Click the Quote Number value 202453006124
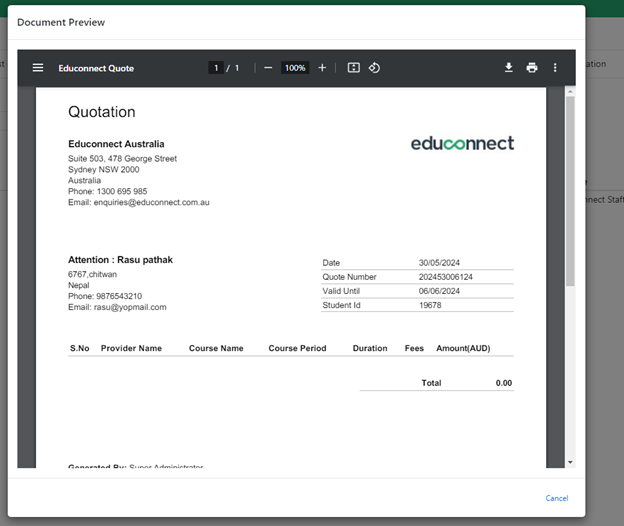The width and height of the screenshot is (624, 526). [445, 277]
